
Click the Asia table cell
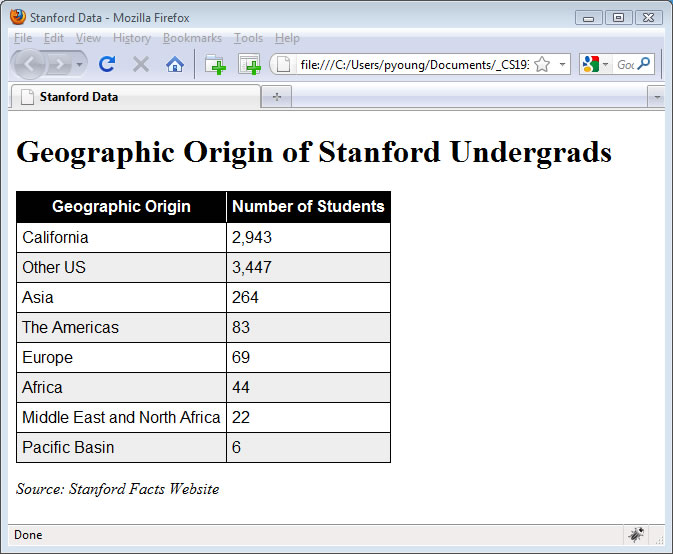[121, 297]
